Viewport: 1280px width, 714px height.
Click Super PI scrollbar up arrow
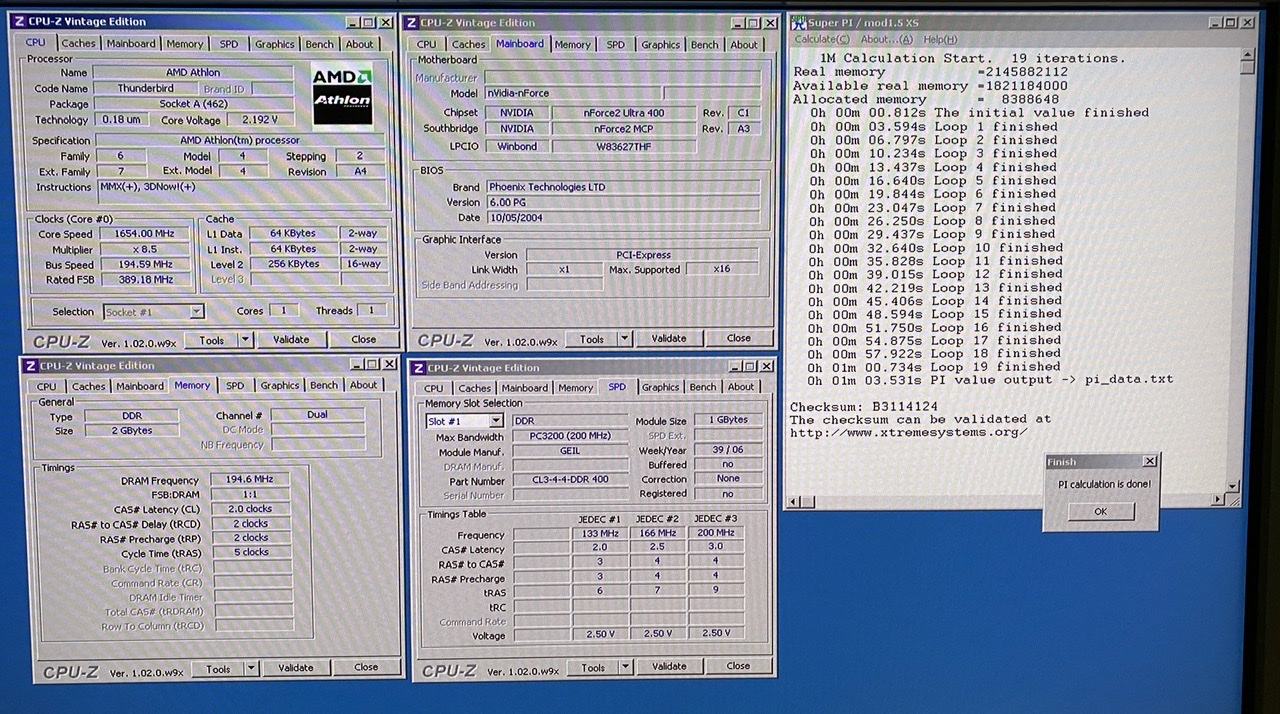tap(1247, 54)
